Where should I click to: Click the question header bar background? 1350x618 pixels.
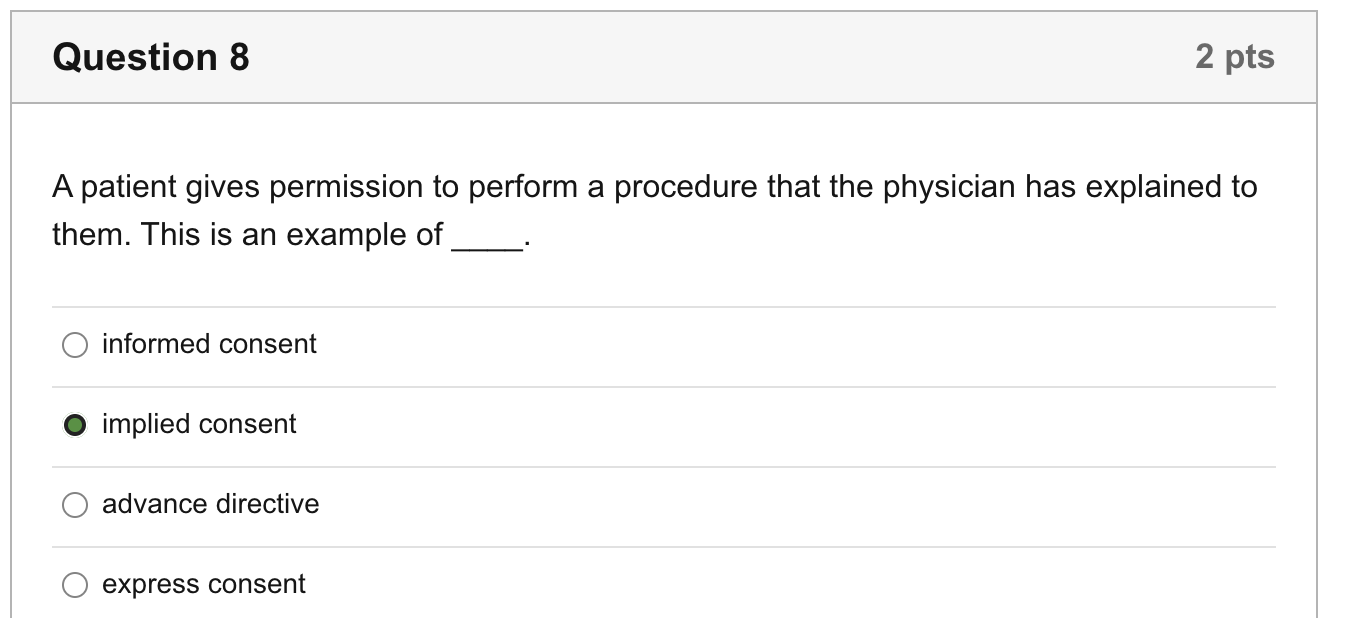coord(700,56)
